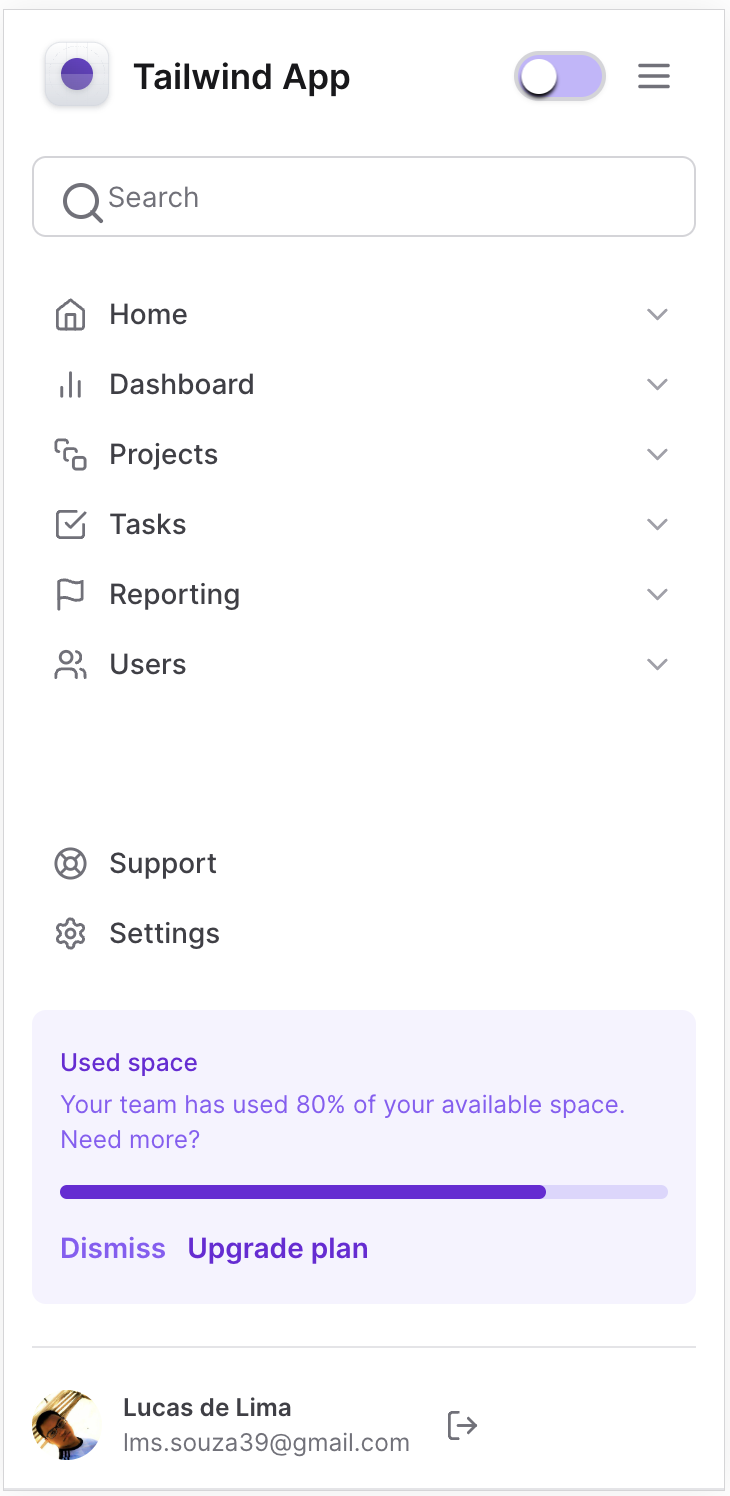Select the Dashboard menu item
730x1496 pixels.
tap(181, 385)
